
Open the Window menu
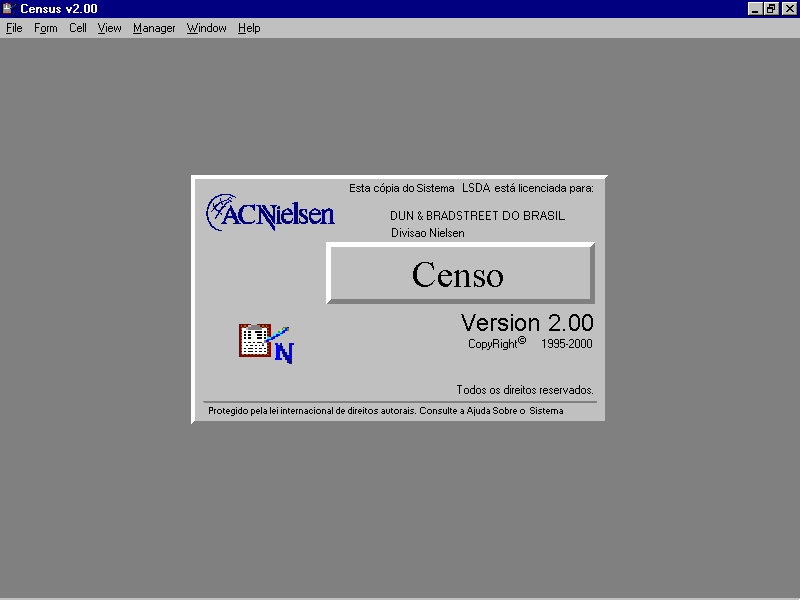tap(206, 28)
